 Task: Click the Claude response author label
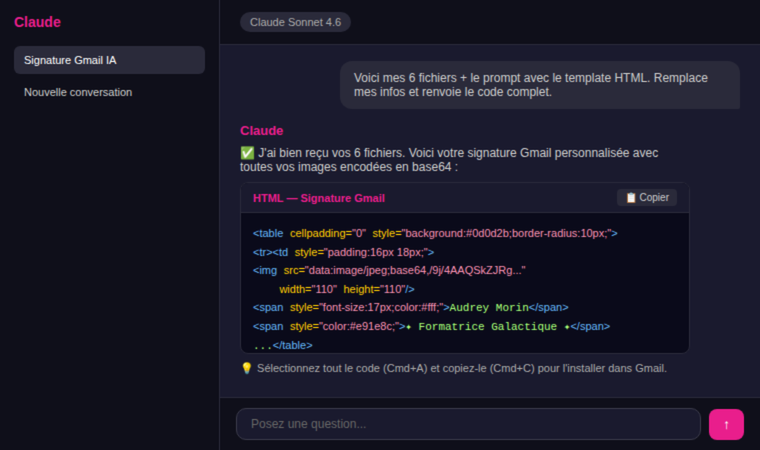(262, 130)
